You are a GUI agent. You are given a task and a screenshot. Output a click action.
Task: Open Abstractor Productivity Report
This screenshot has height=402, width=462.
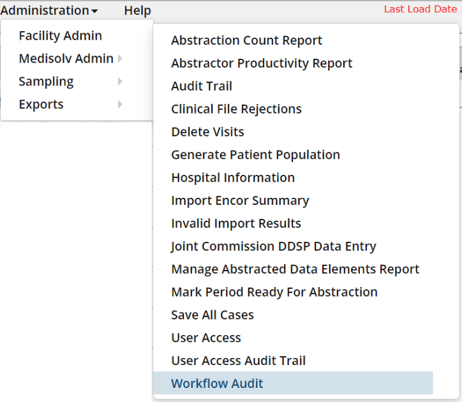262,63
